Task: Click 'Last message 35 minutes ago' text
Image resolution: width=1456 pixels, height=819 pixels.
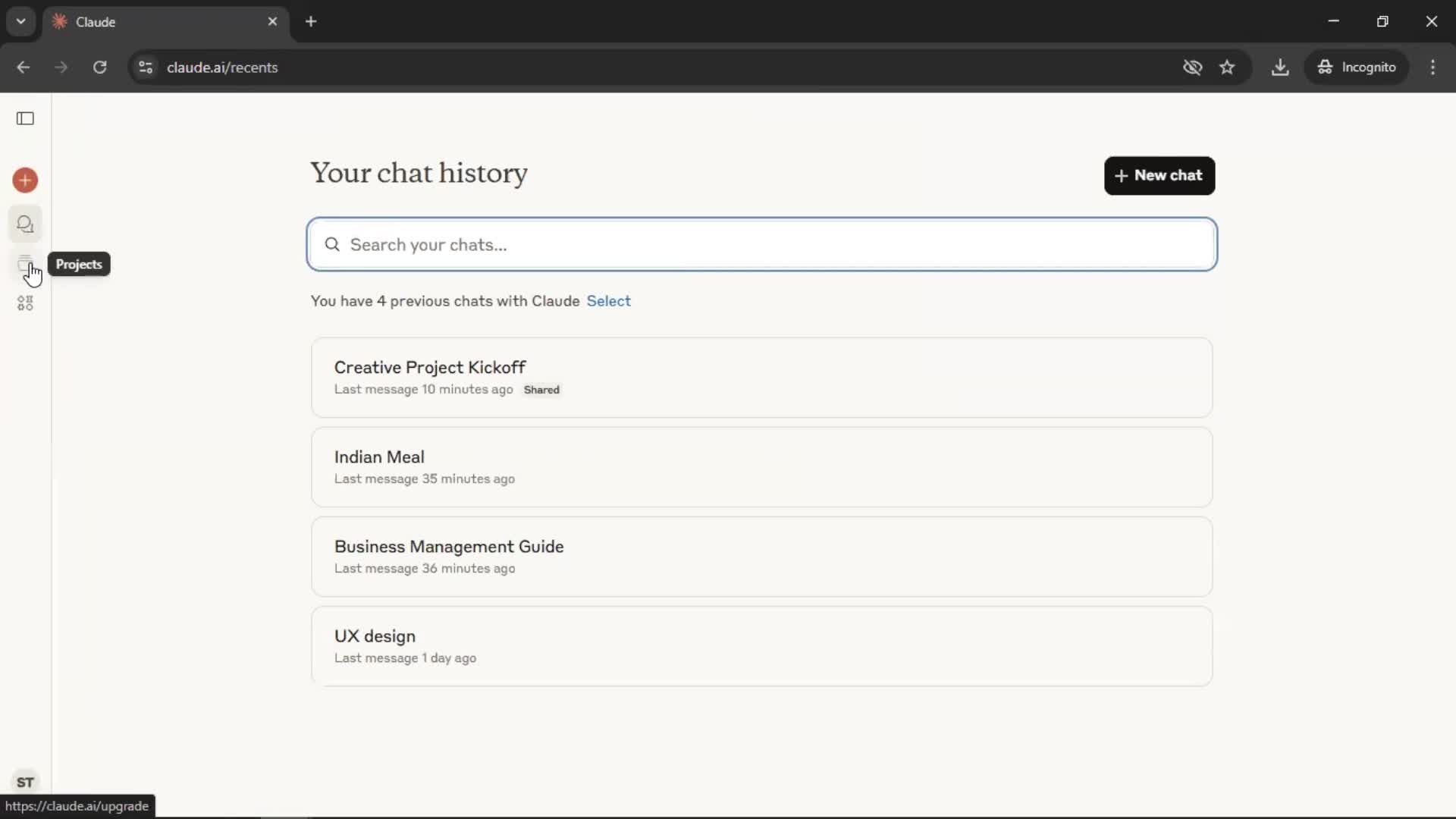Action: click(x=425, y=479)
